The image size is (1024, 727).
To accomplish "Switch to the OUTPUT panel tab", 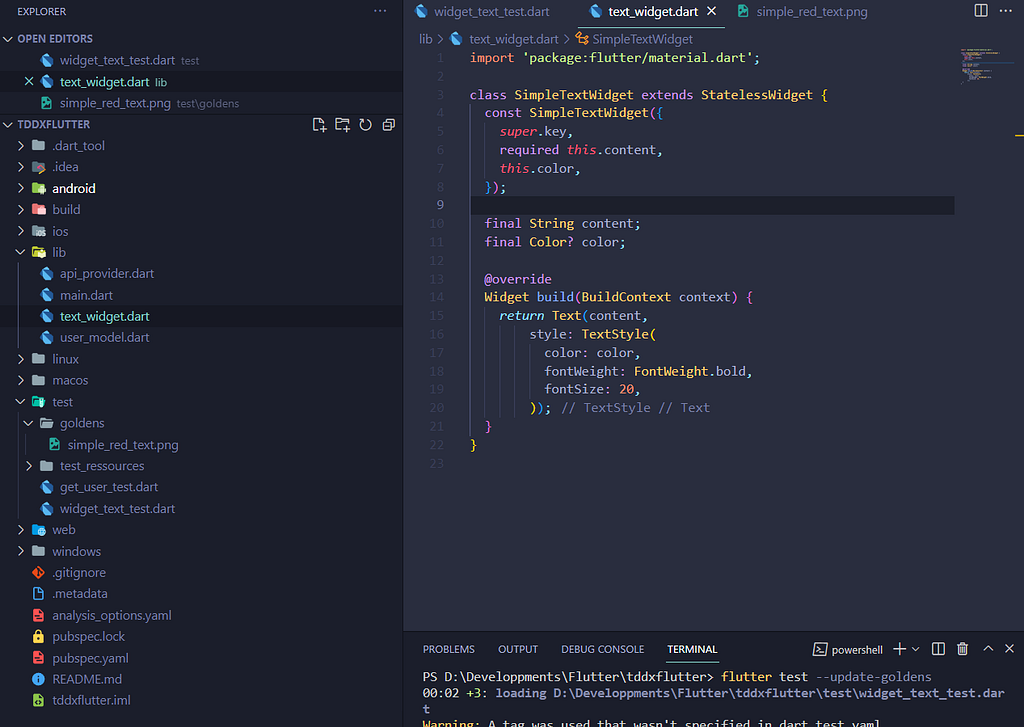I will 518,649.
